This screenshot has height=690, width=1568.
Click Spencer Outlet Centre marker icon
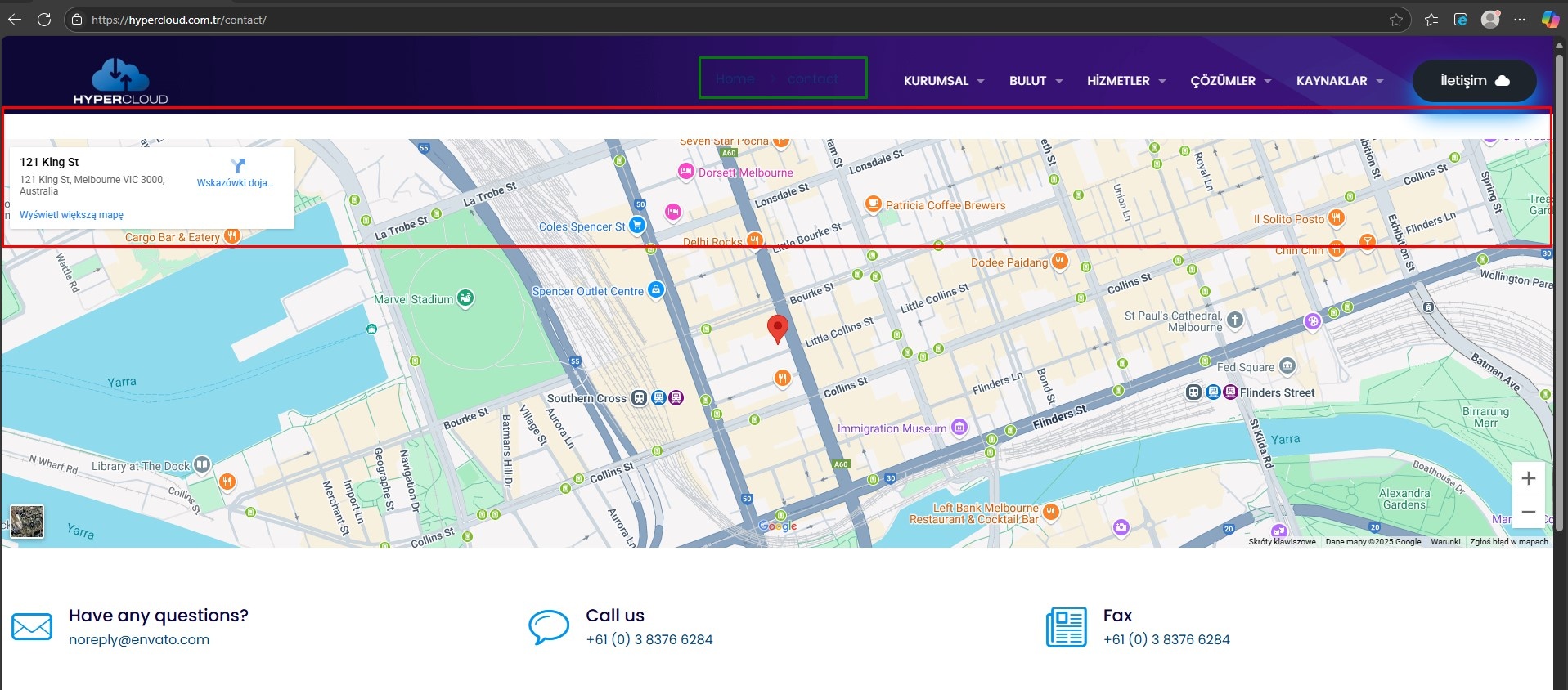tap(656, 290)
